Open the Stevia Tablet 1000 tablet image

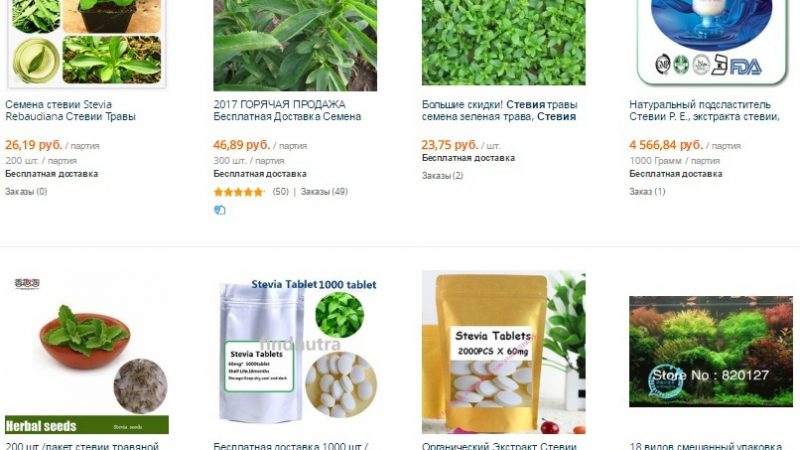[x=295, y=352]
